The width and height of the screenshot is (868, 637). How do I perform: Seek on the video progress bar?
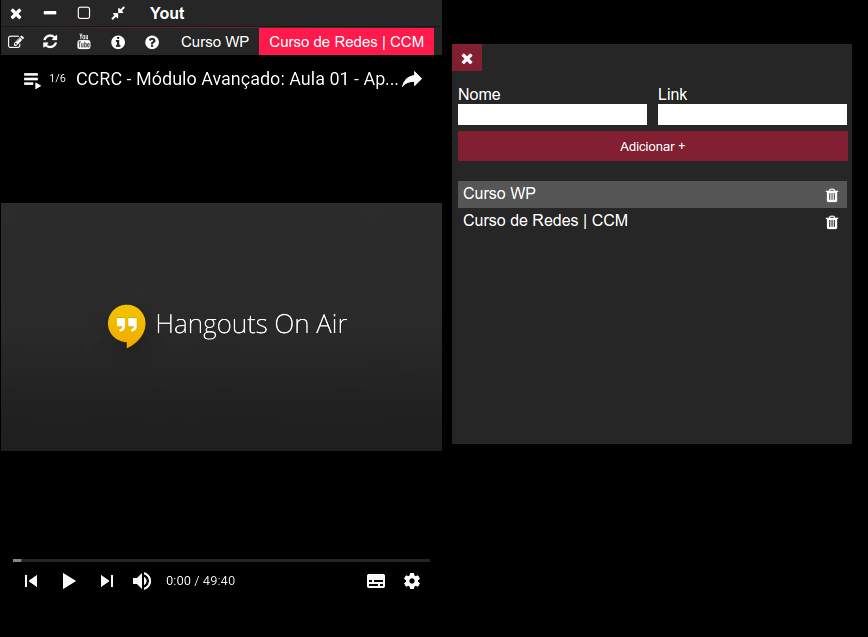(x=221, y=561)
